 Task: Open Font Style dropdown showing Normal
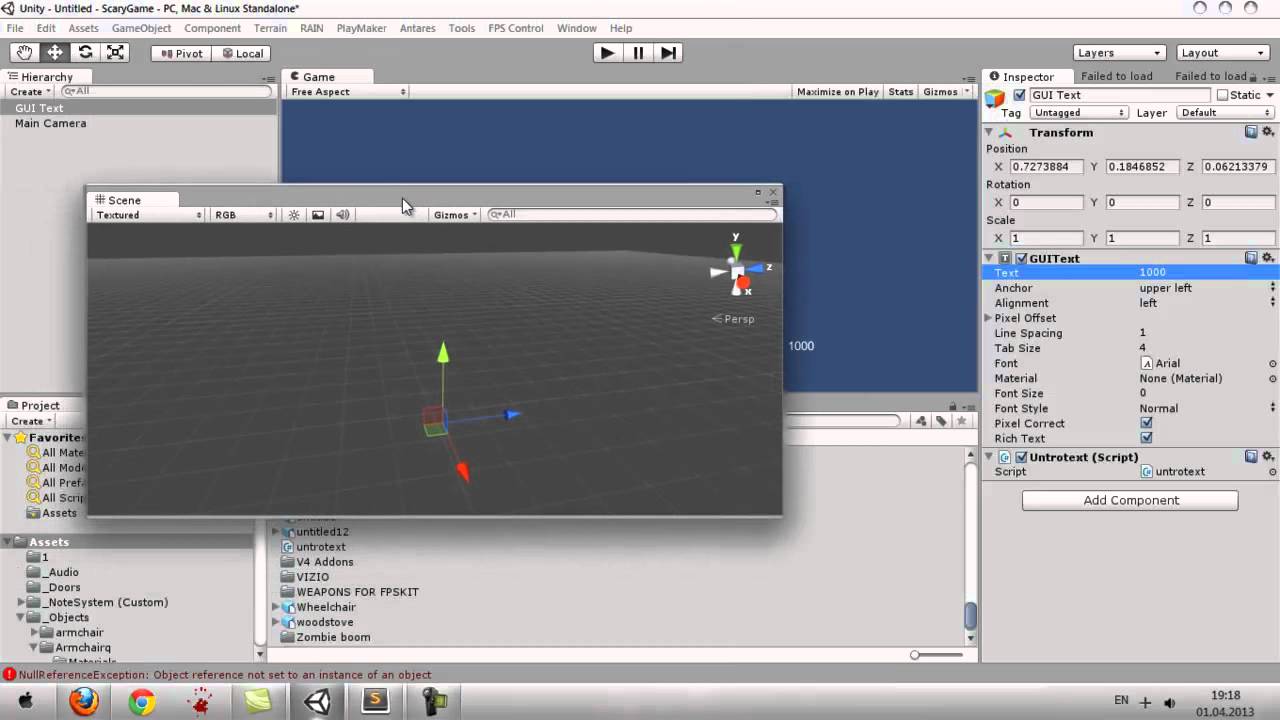coord(1207,408)
